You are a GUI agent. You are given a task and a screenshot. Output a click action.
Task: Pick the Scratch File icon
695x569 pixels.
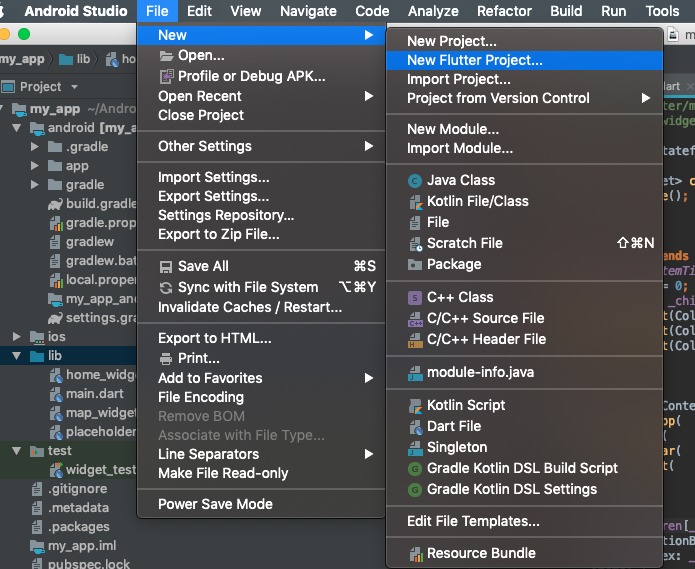click(x=415, y=244)
